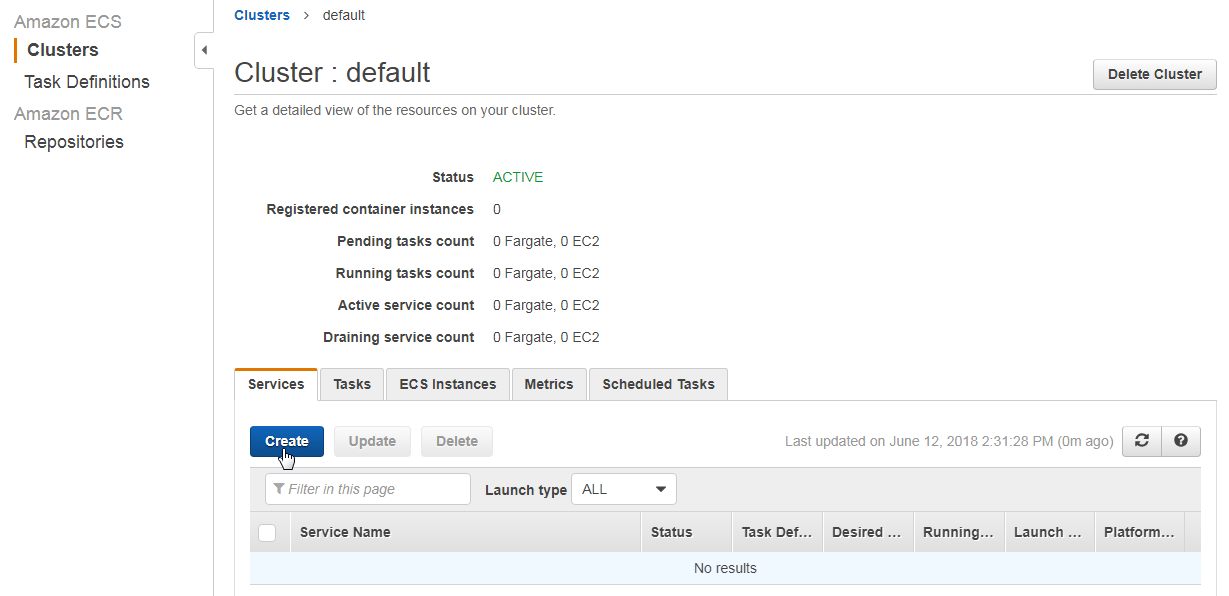Viewport: 1229px width, 596px height.
Task: Click the blue Create button
Action: point(287,441)
